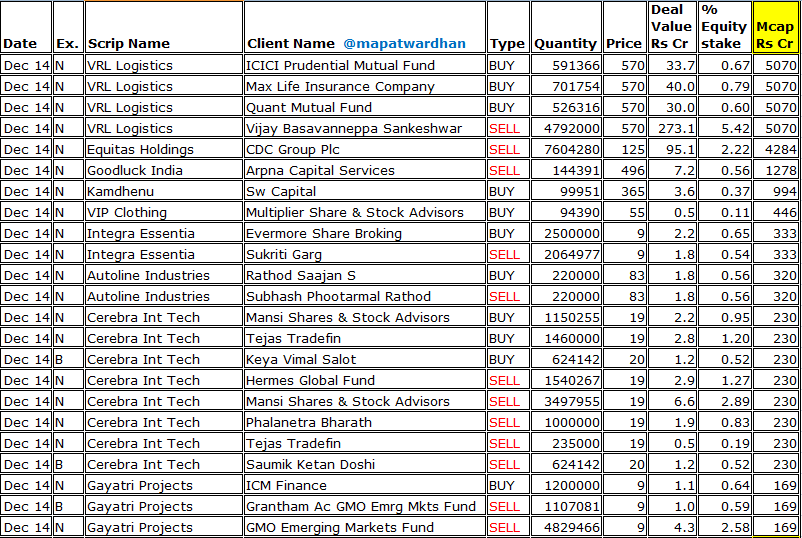The height and width of the screenshot is (538, 802).
Task: Select the Price column header
Action: [625, 27]
